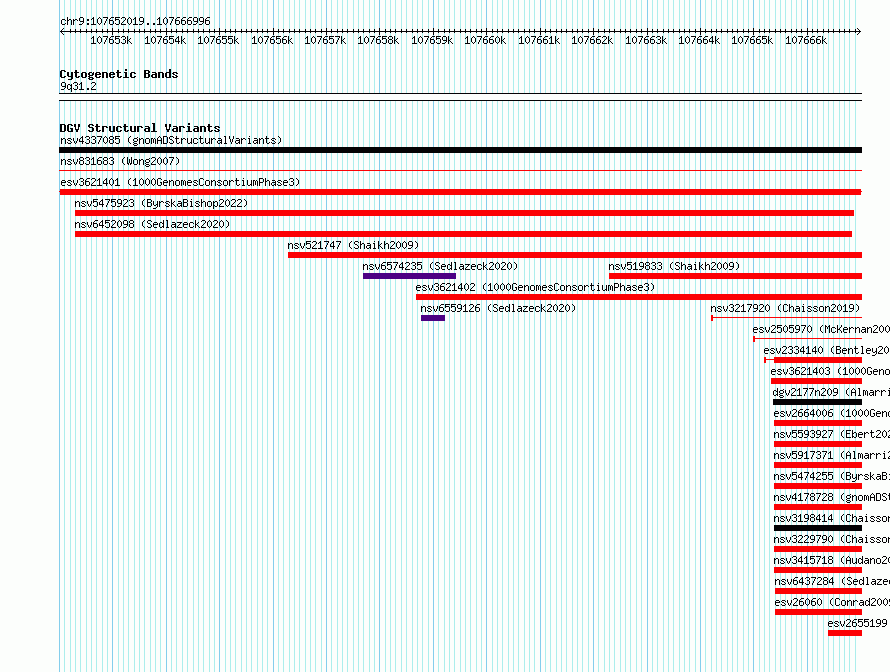Open esv3621402 1000GenomesConsortiumPhase3 label
The image size is (890, 672).
pyautogui.click(x=535, y=287)
